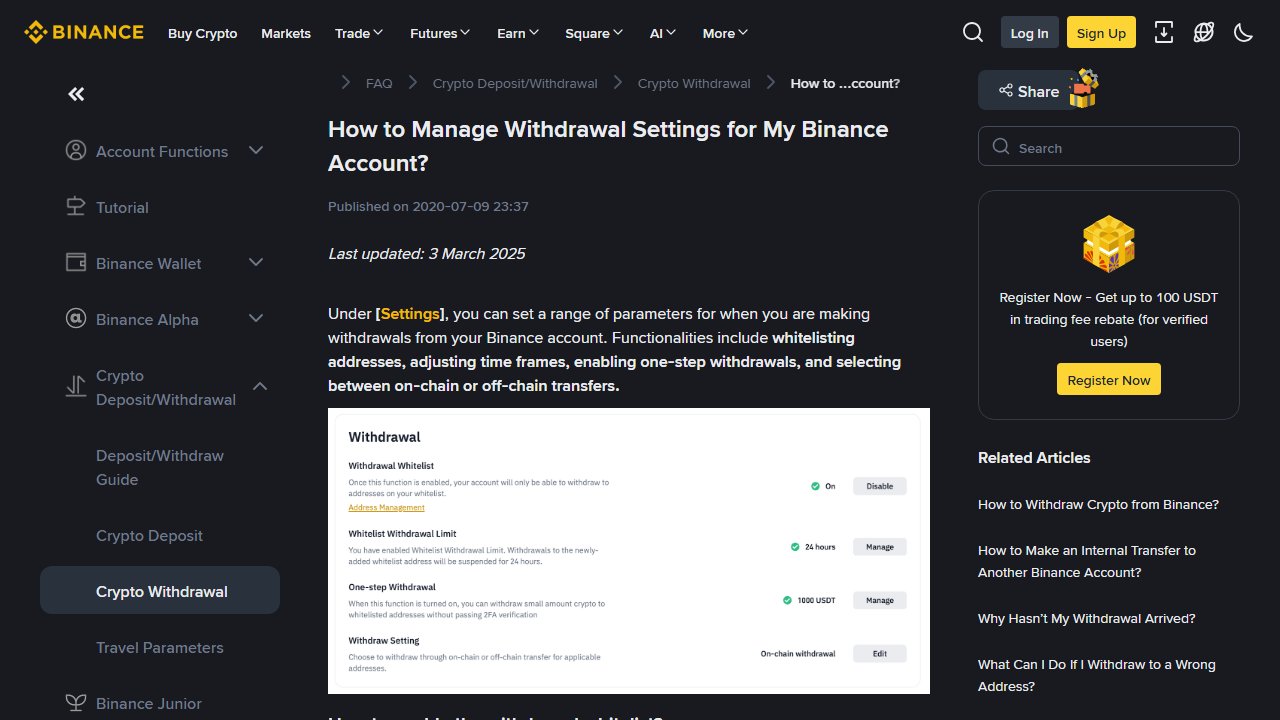The width and height of the screenshot is (1280, 720).
Task: Click the Share button
Action: (x=1028, y=90)
